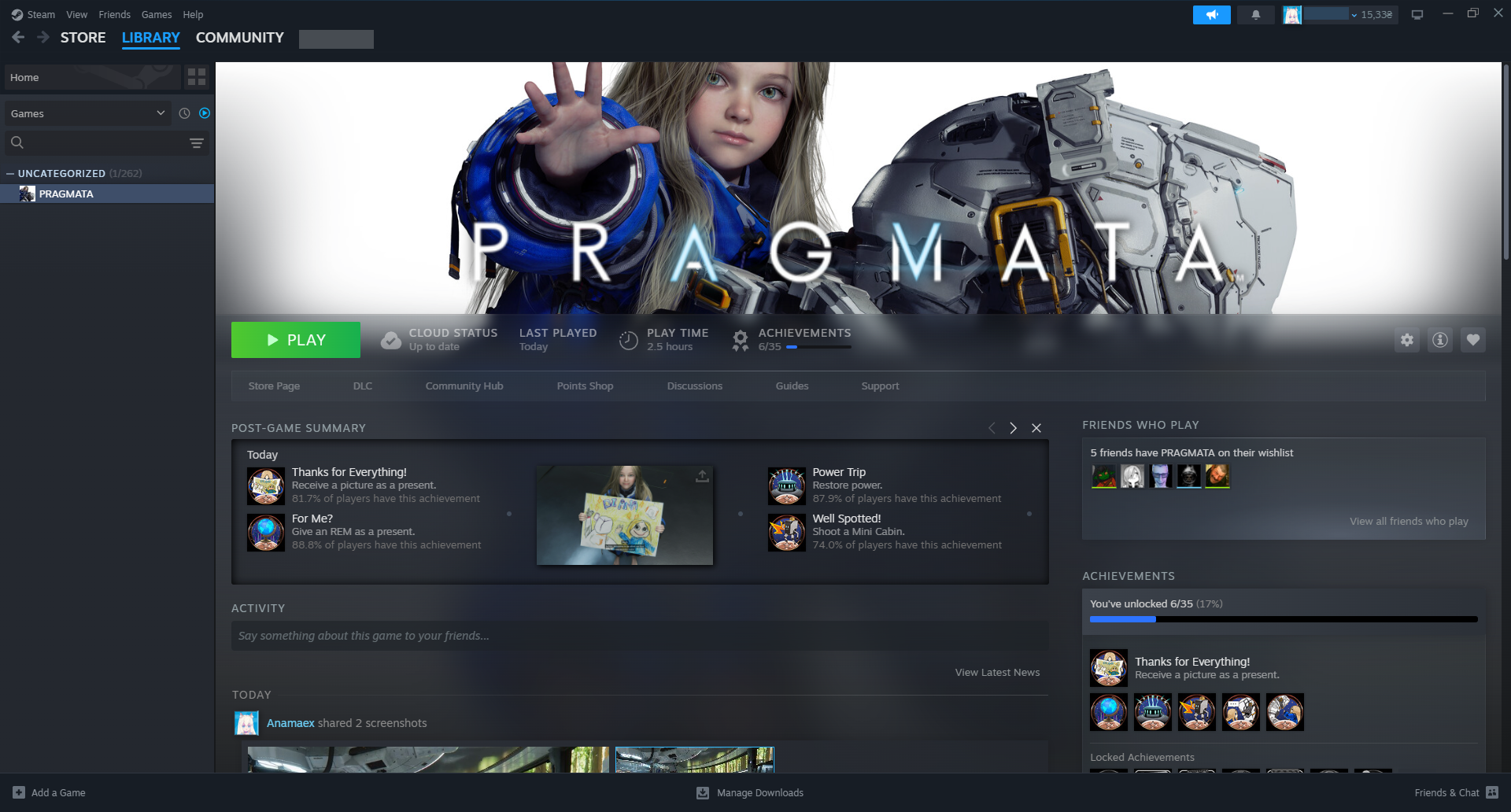Viewport: 1511px width, 812px height.
Task: Open the Support link
Action: pos(880,386)
